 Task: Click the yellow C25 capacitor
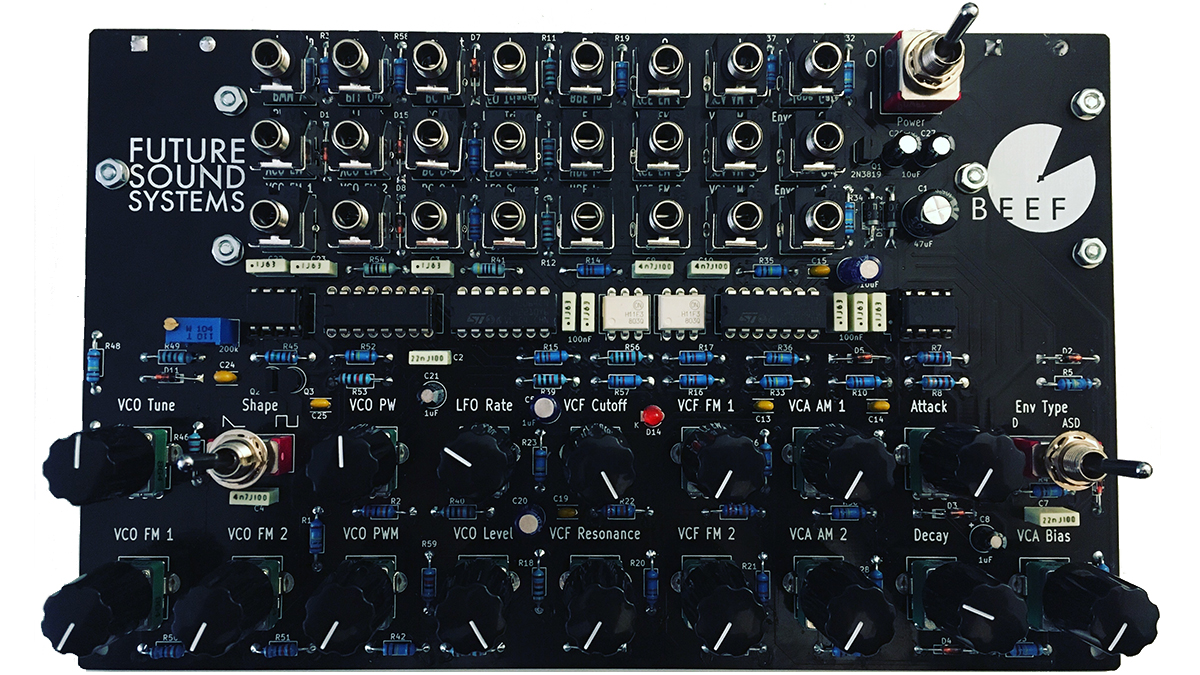tap(321, 403)
